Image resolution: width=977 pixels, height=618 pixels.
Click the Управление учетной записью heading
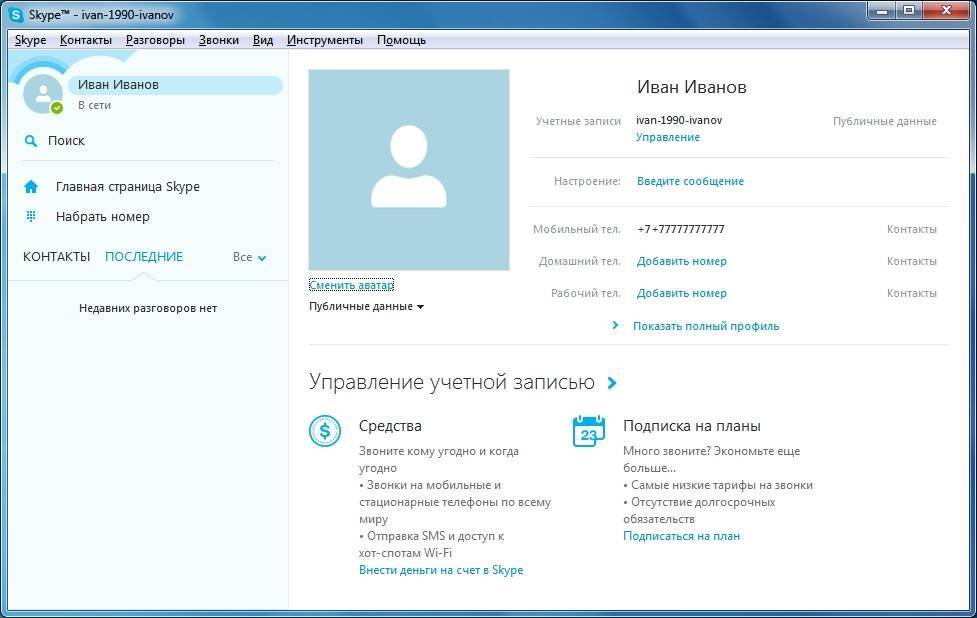pos(452,382)
